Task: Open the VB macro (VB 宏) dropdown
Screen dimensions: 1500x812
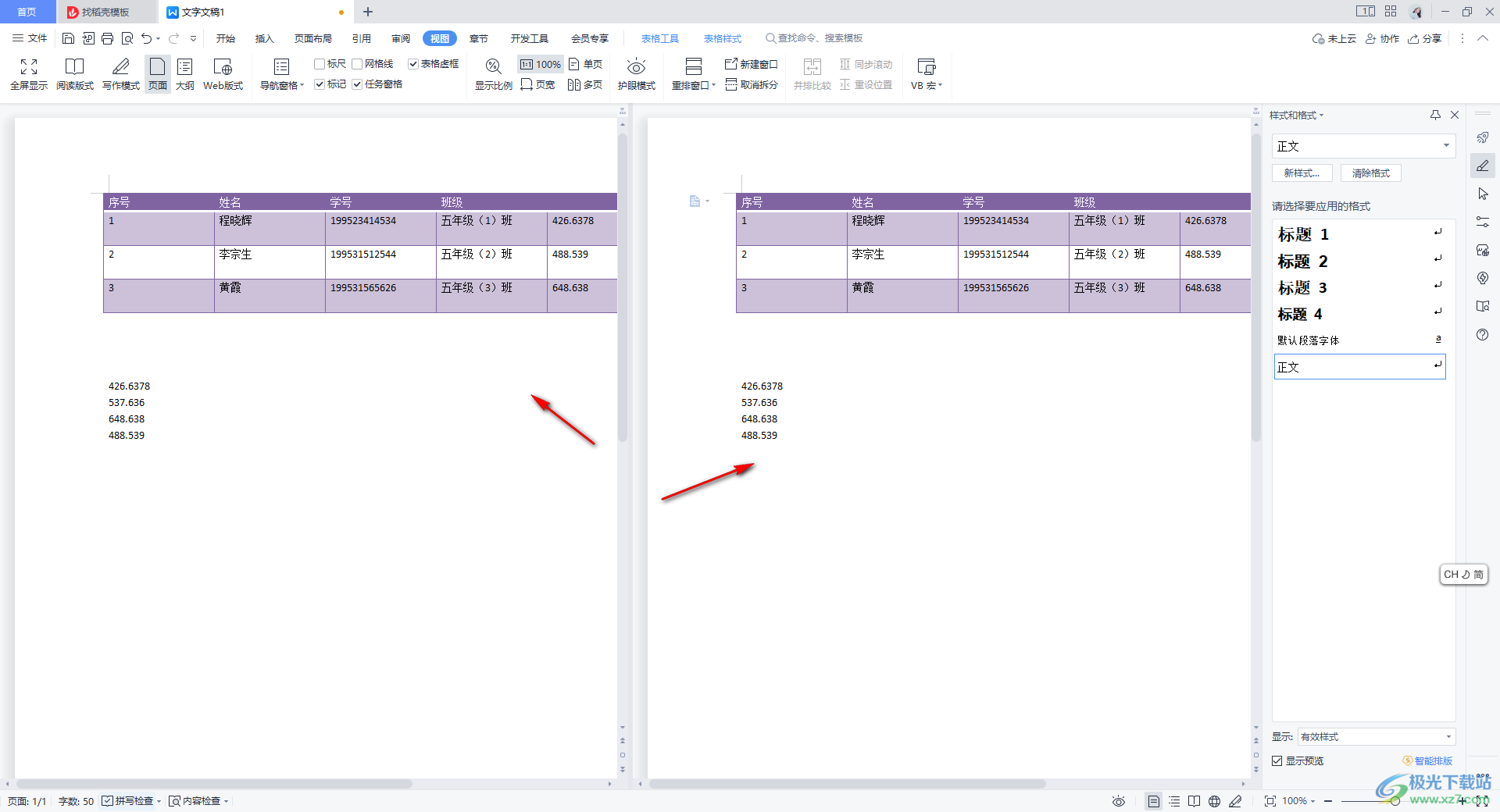Action: pyautogui.click(x=927, y=85)
